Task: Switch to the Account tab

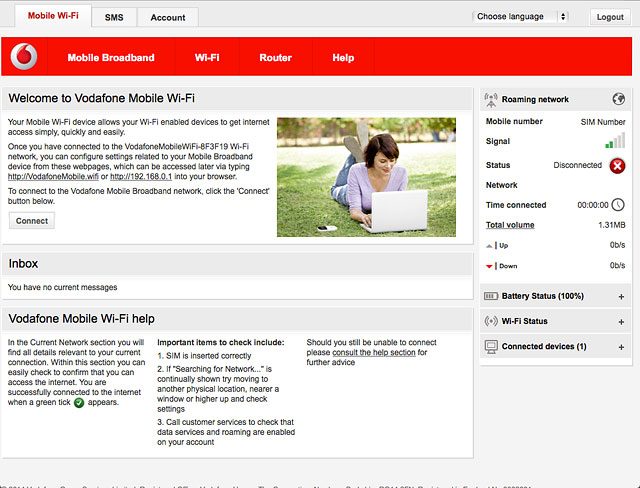Action: coord(167,18)
